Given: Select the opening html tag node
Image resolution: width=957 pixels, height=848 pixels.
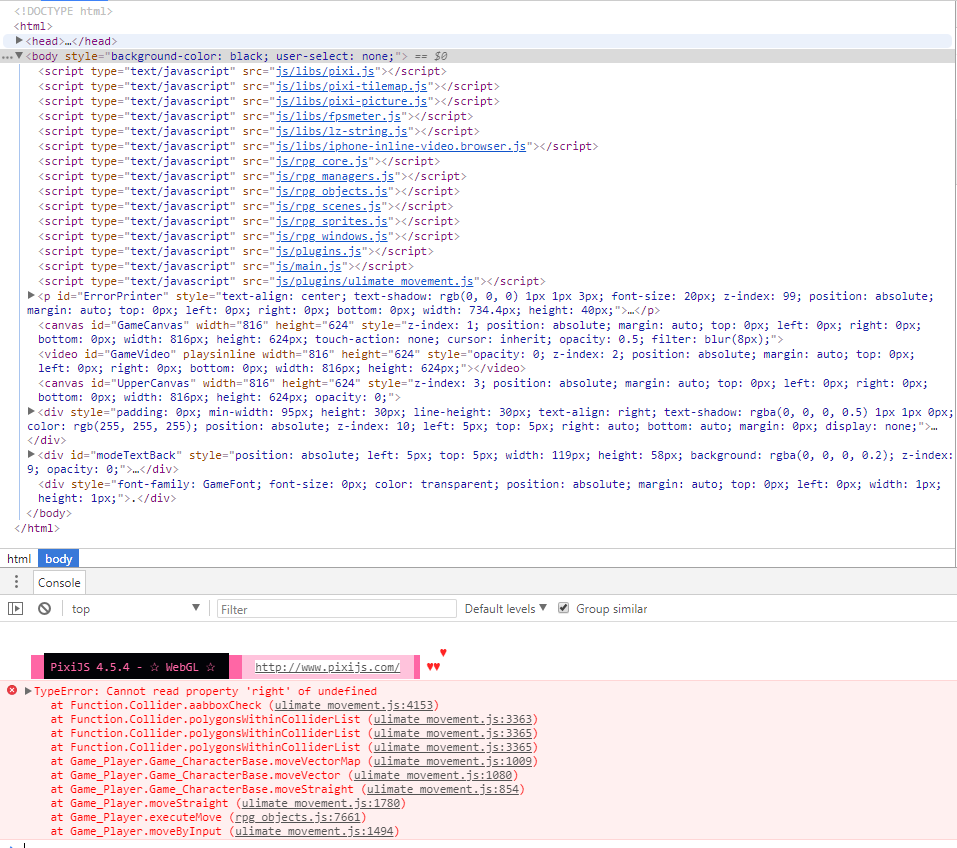Looking at the screenshot, I should coord(33,26).
